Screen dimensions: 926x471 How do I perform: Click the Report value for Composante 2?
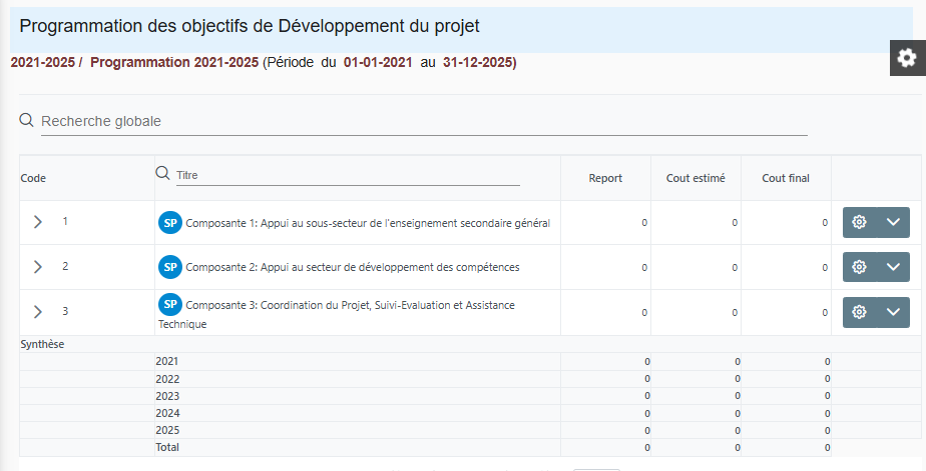click(x=644, y=268)
